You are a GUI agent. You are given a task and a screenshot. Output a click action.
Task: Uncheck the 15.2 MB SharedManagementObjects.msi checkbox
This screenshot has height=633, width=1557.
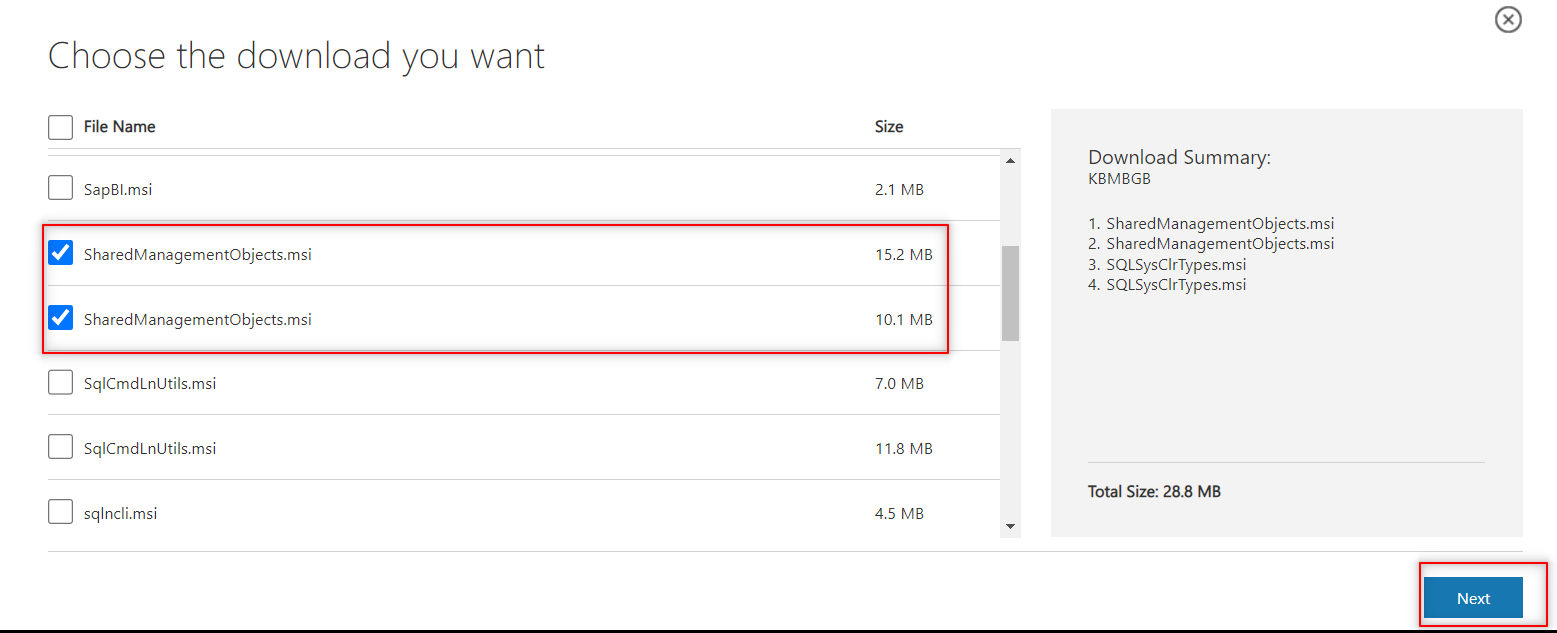pos(61,253)
